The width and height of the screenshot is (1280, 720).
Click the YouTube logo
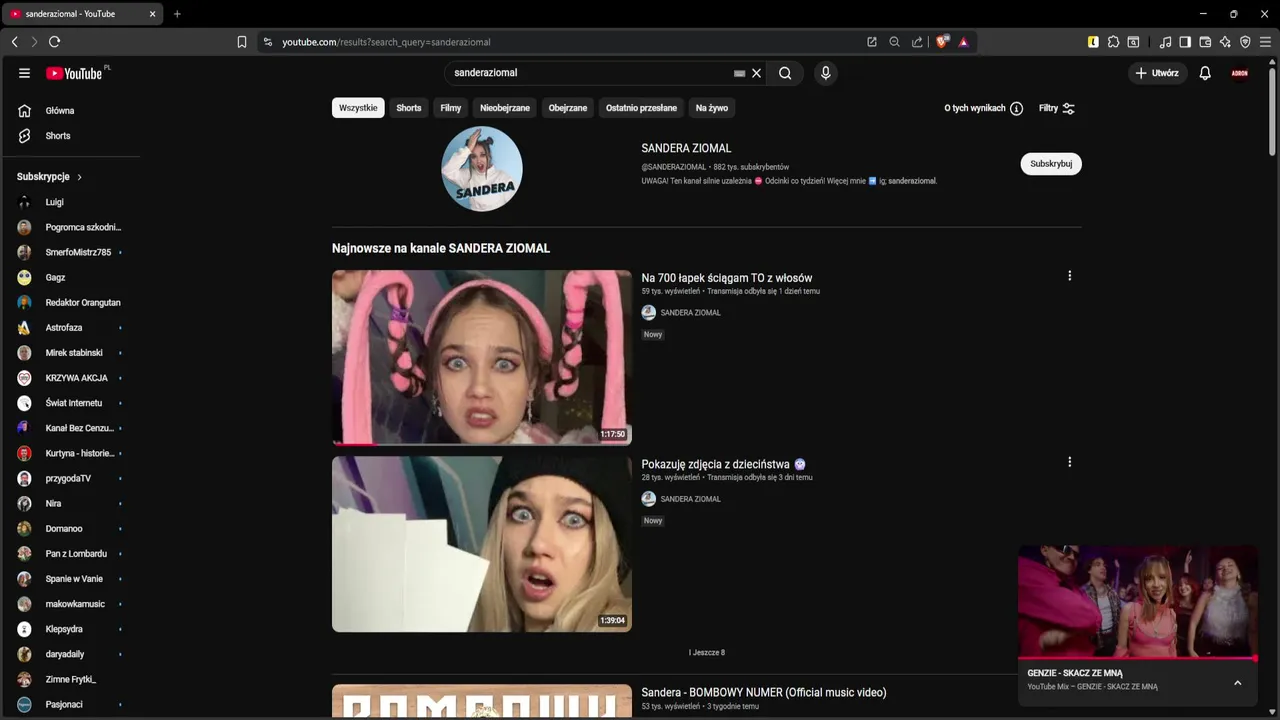click(74, 73)
